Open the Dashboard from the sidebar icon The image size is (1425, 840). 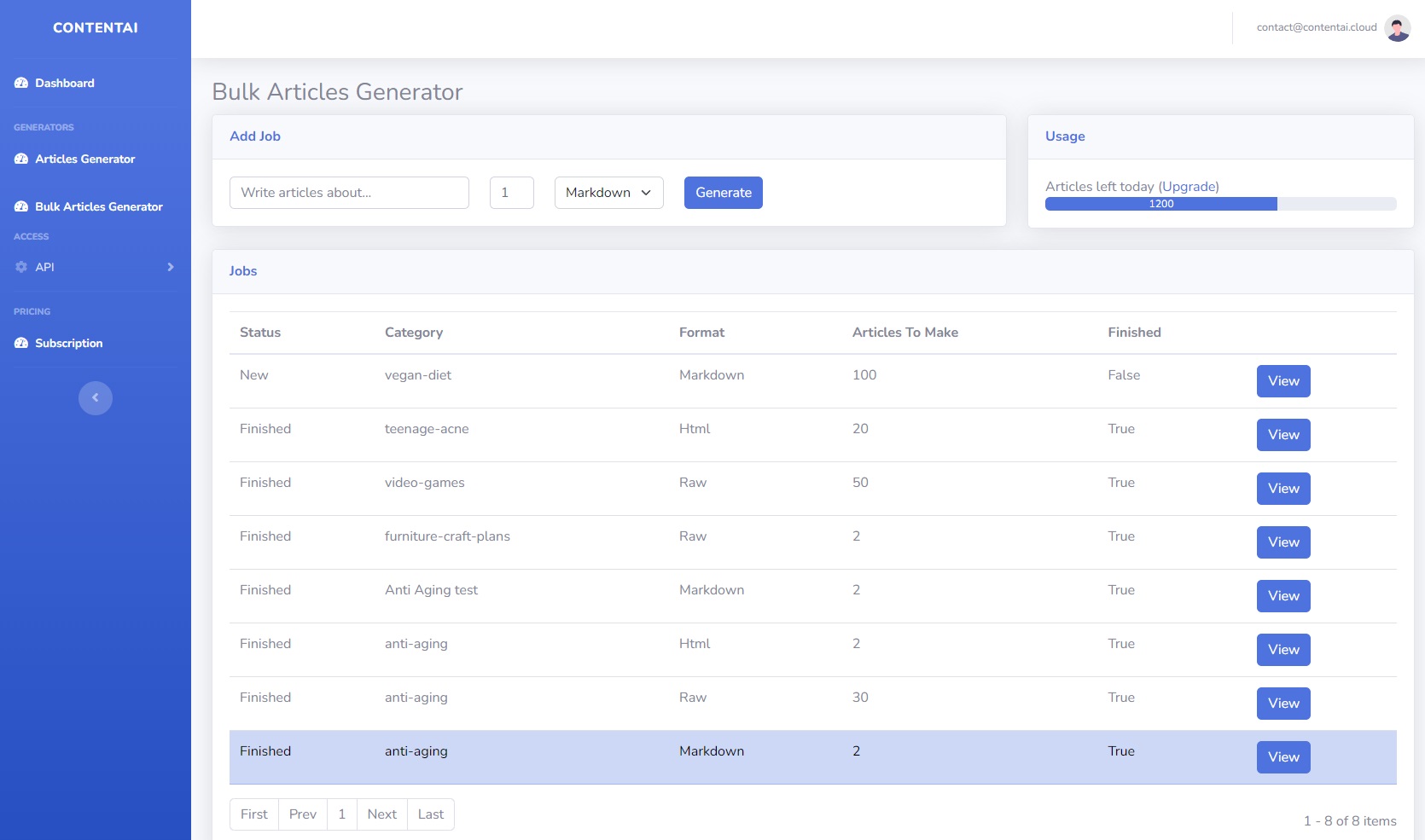click(20, 83)
